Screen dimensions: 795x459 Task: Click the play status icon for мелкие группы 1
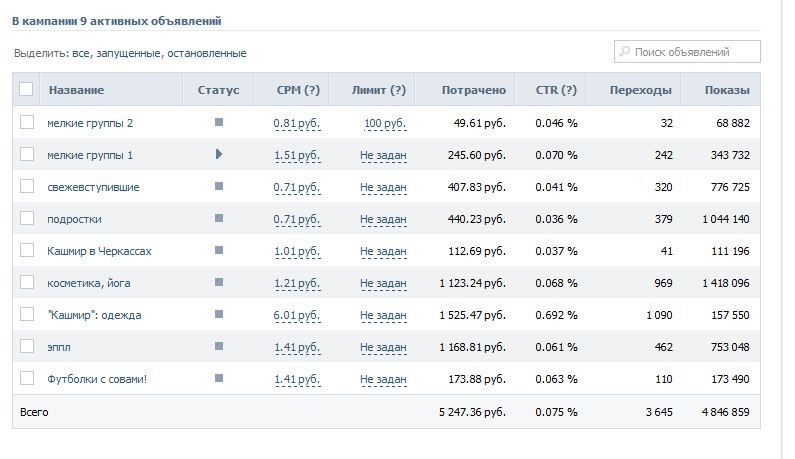[x=219, y=154]
